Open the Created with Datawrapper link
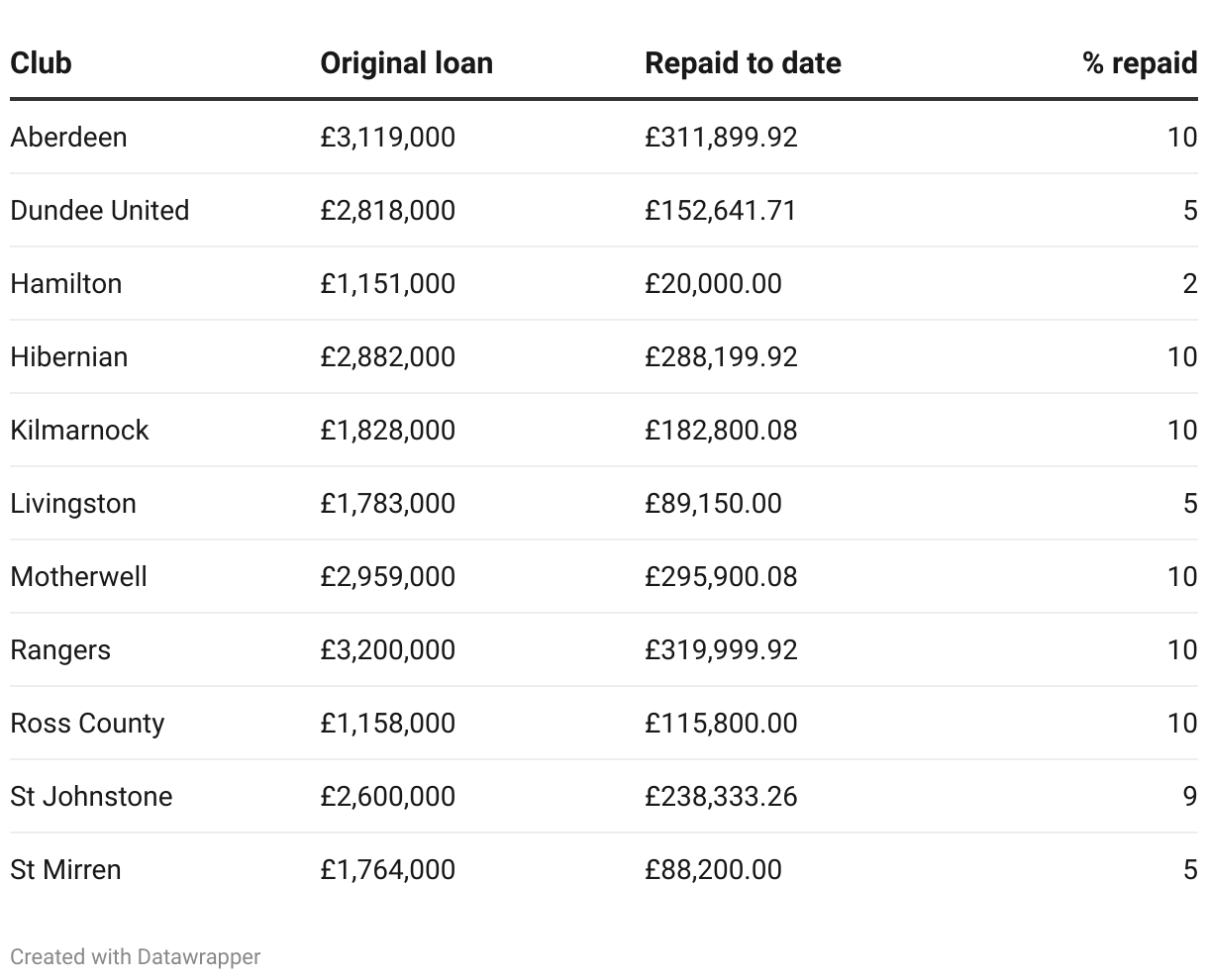This screenshot has width=1208, height=980. (136, 957)
